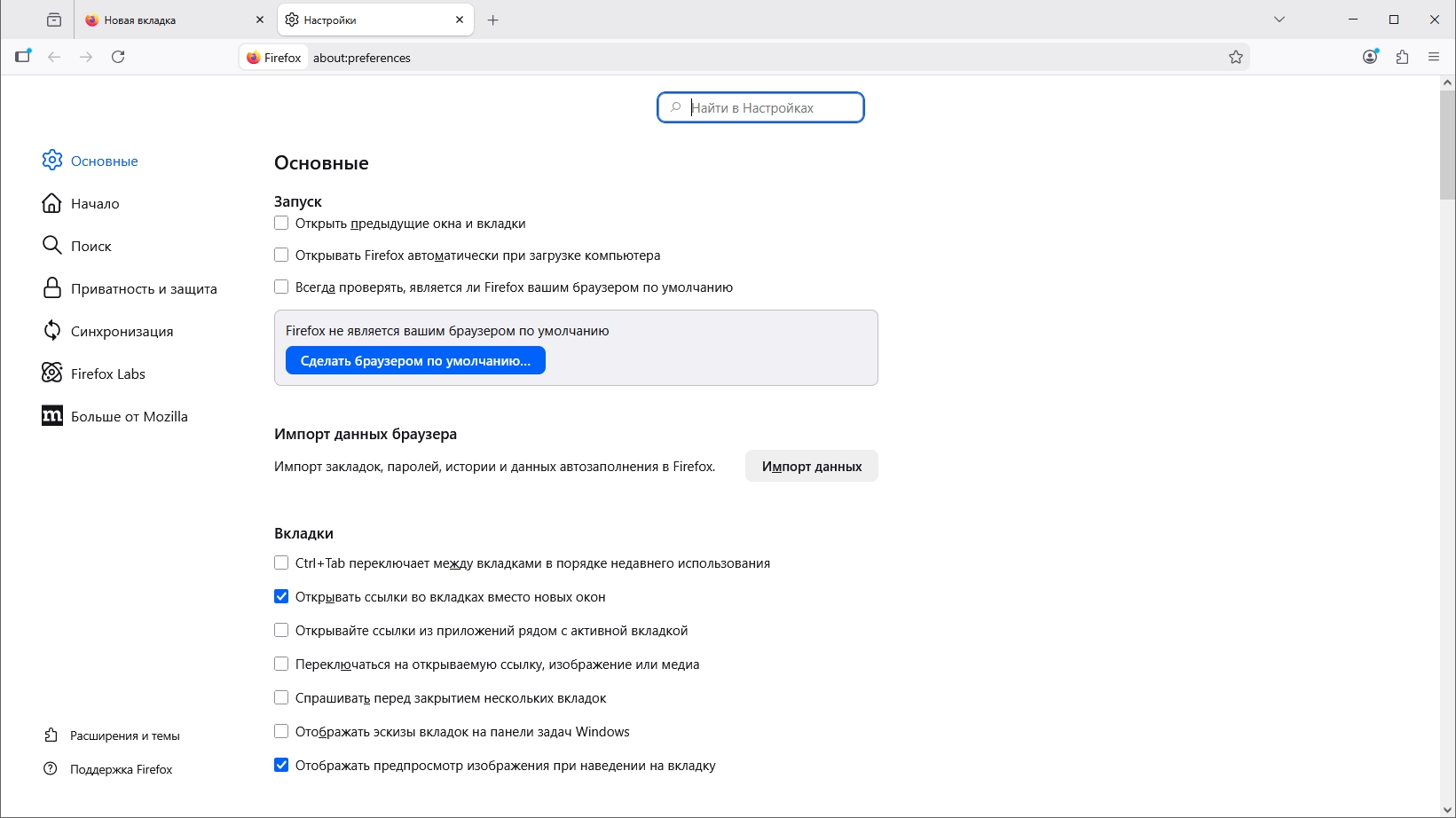Open the hamburger application menu

(x=1435, y=57)
